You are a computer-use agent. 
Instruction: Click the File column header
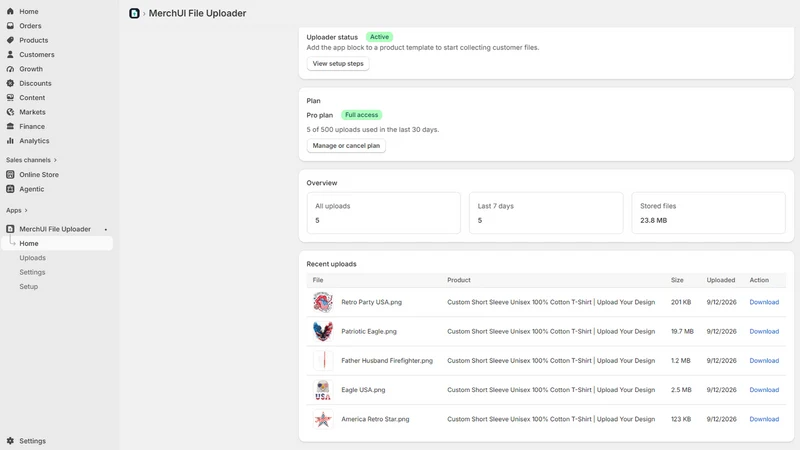(318, 280)
